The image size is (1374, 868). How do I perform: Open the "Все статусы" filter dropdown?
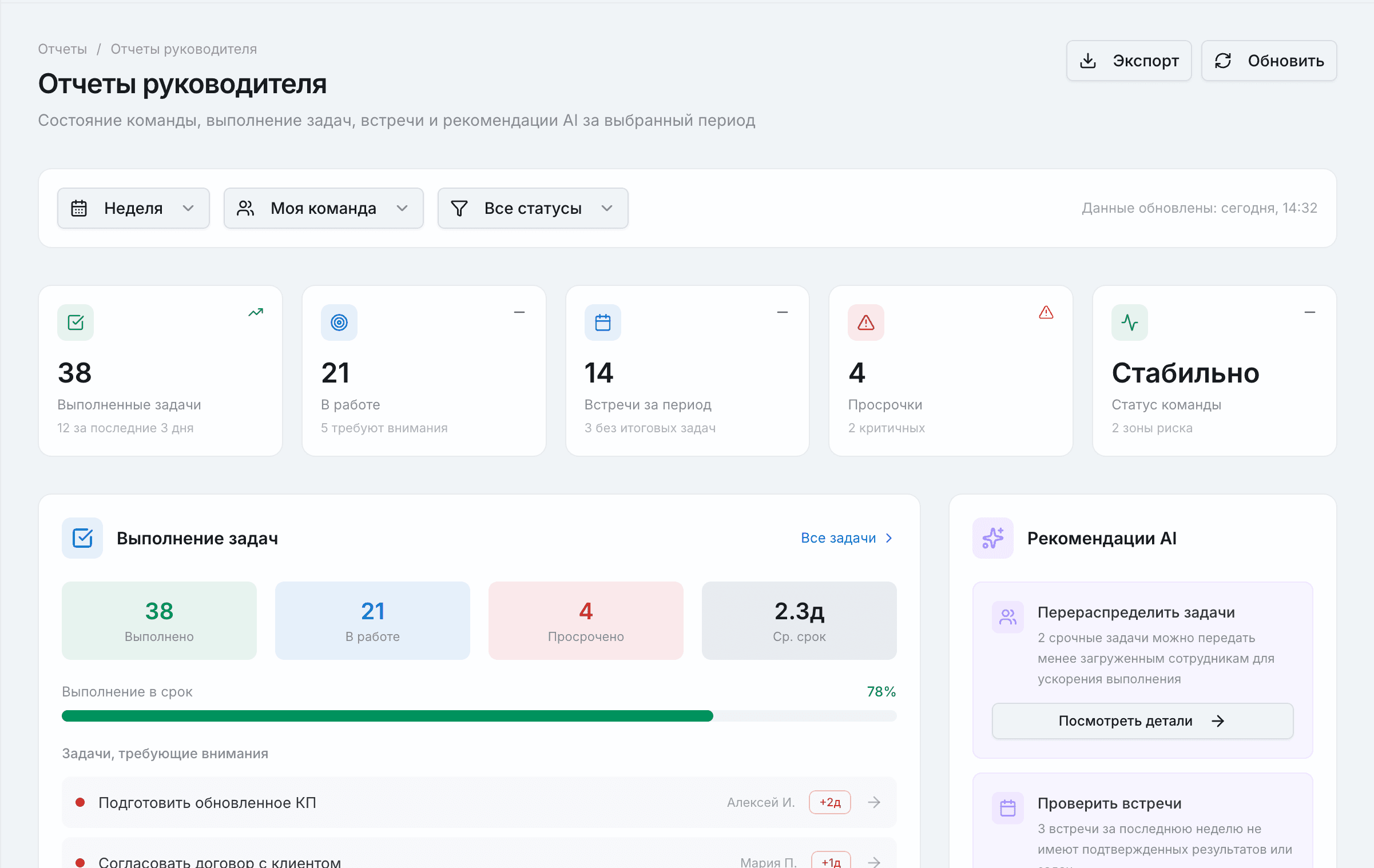[532, 208]
